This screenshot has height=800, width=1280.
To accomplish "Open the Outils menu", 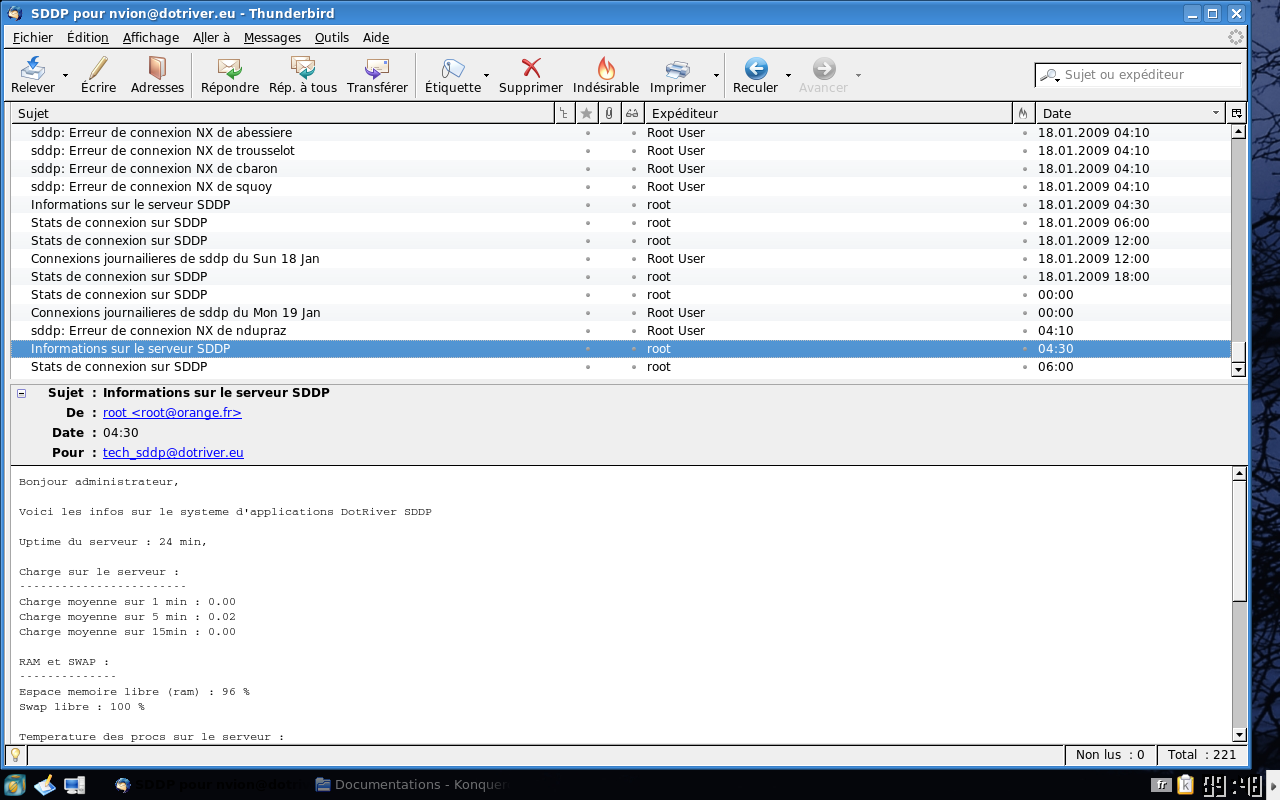I will click(x=331, y=38).
